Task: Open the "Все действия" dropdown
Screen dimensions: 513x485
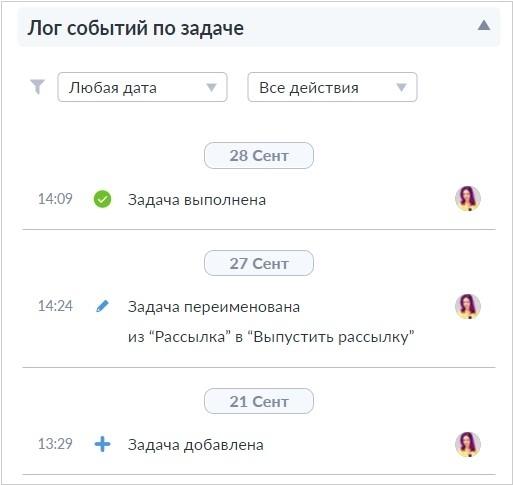Action: (x=332, y=87)
